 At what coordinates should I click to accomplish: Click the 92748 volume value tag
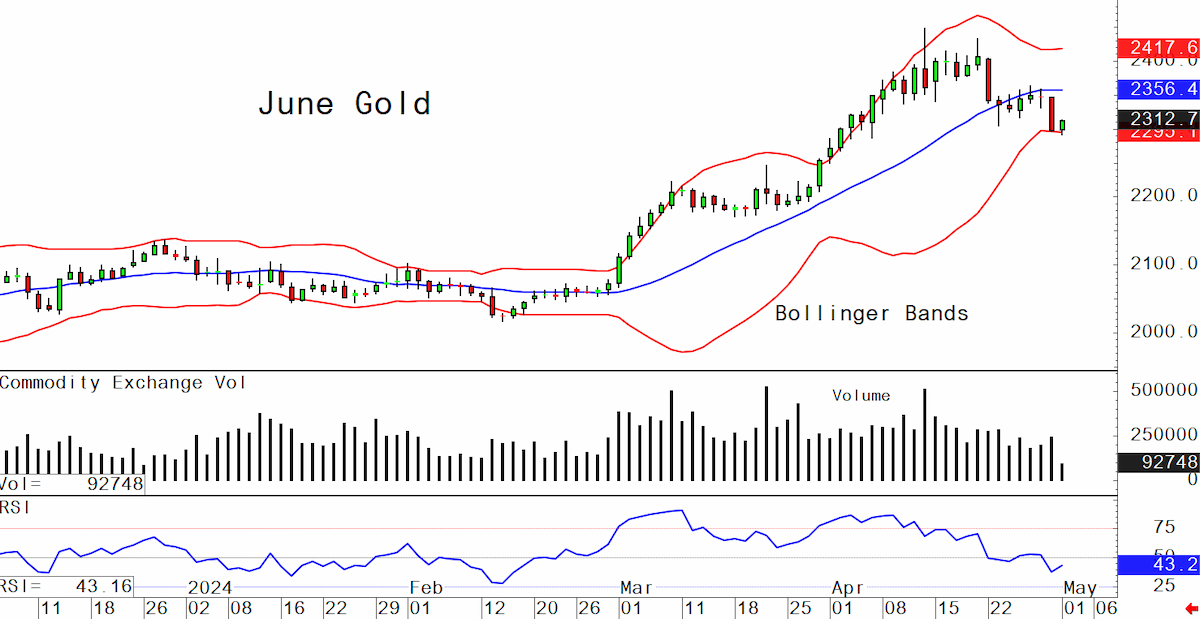[1158, 462]
